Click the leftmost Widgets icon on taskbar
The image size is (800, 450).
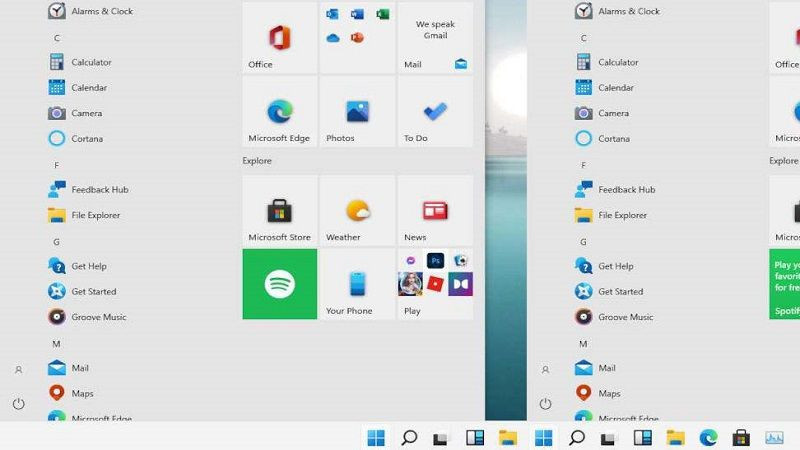475,438
